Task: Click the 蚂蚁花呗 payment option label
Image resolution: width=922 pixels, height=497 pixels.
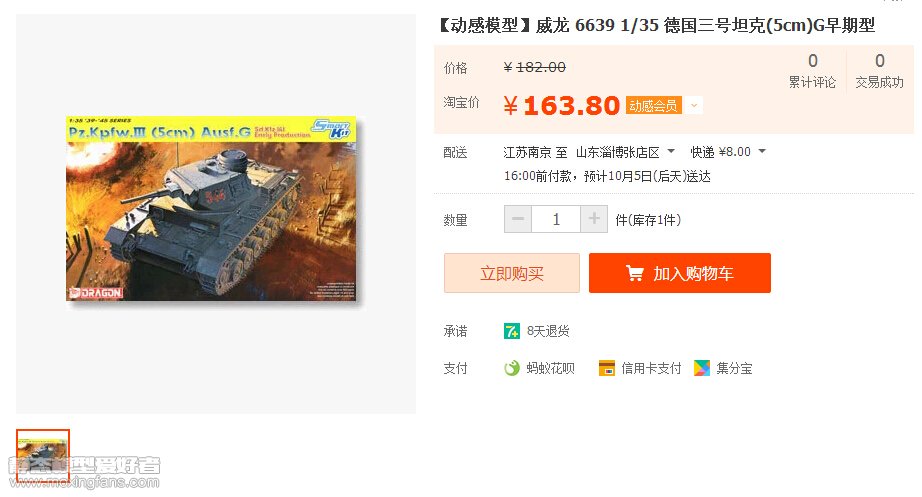Action: point(550,368)
